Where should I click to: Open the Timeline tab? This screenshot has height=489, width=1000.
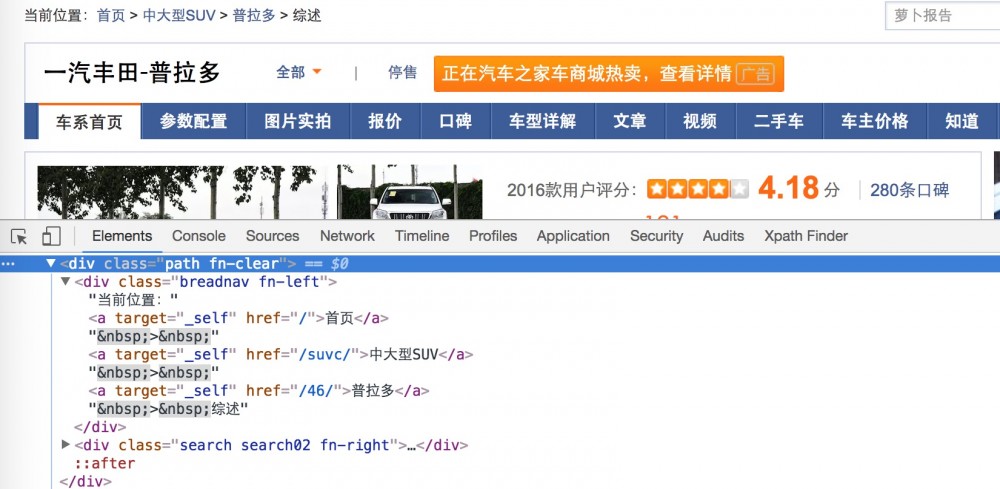coord(422,236)
